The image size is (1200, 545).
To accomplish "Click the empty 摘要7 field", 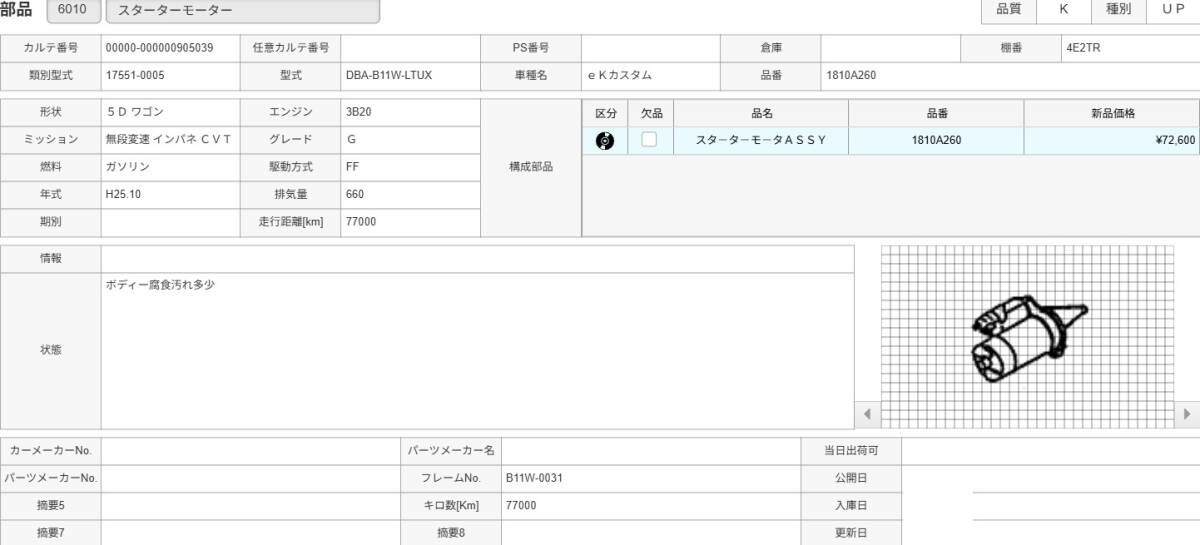I will (x=251, y=533).
